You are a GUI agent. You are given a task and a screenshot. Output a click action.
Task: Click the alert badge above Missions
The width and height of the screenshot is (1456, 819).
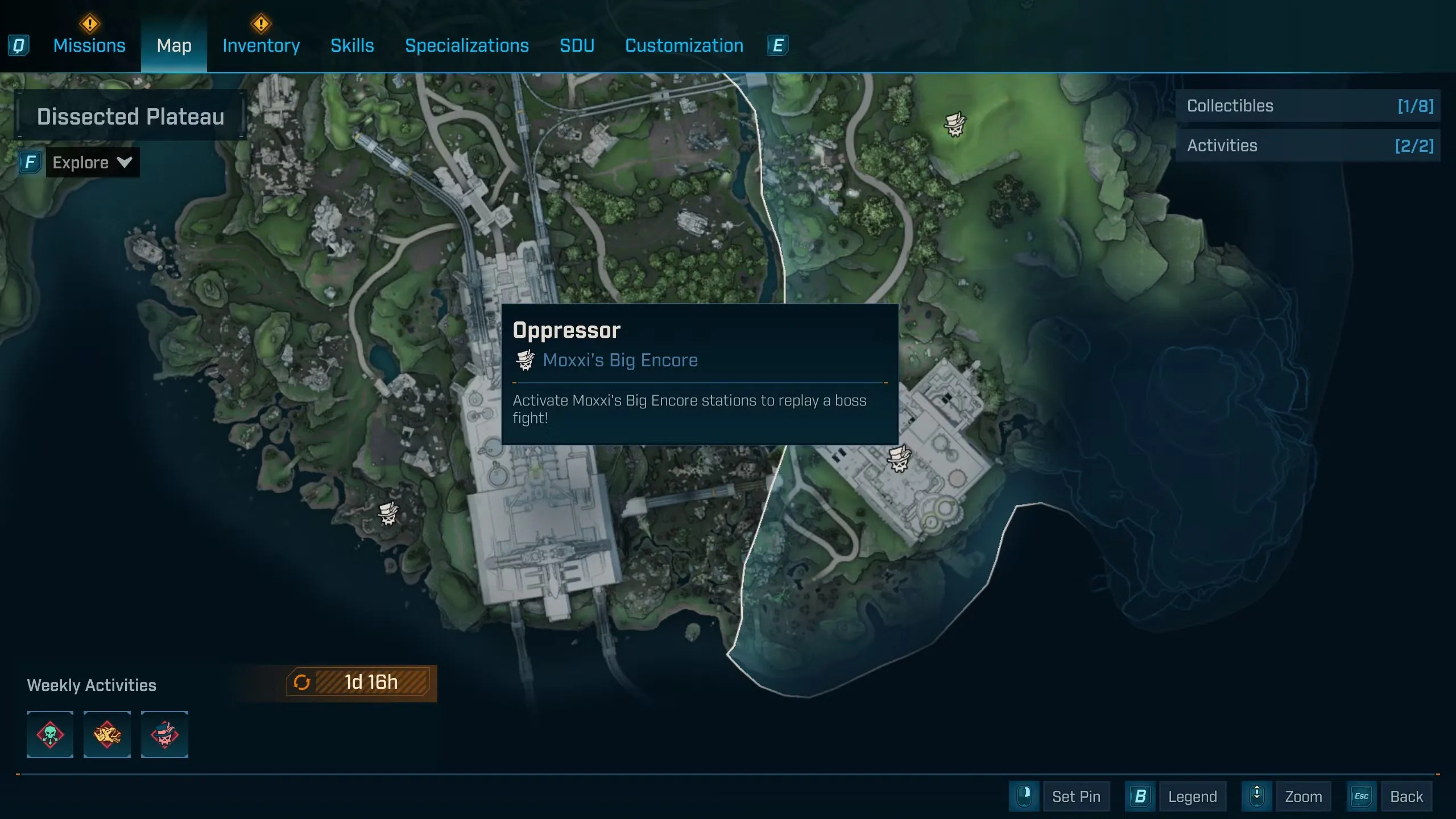90,24
